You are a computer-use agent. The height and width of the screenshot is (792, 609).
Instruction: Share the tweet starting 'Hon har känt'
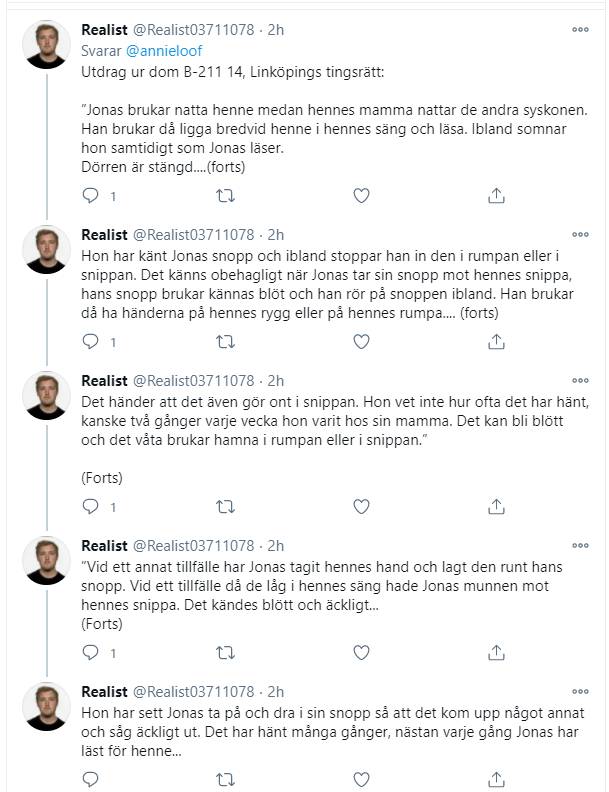tap(496, 342)
